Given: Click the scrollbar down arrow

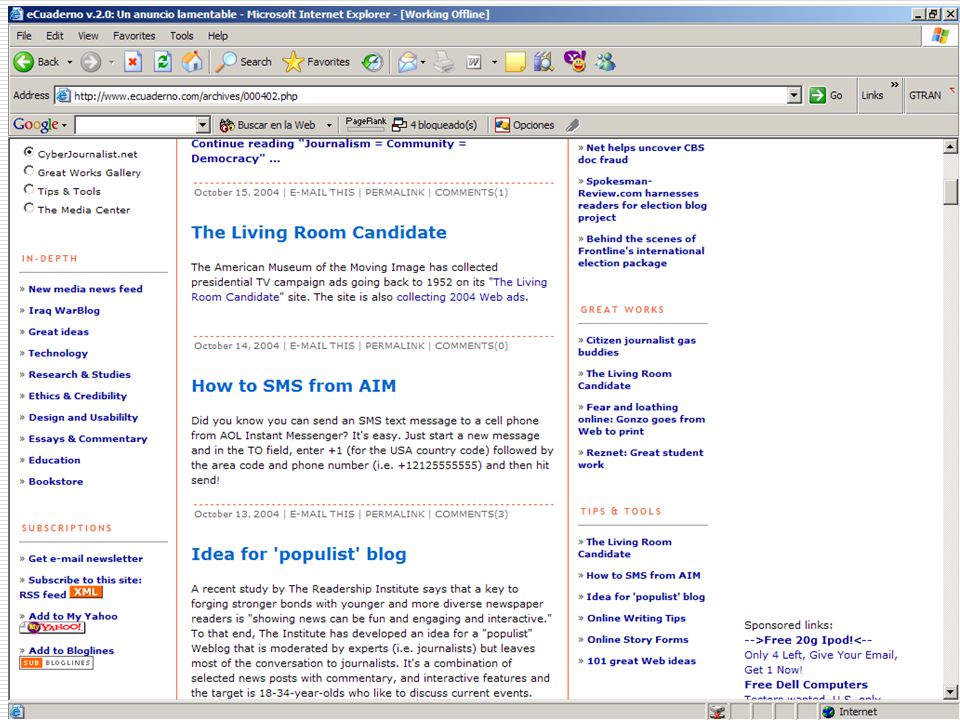Looking at the screenshot, I should [950, 692].
